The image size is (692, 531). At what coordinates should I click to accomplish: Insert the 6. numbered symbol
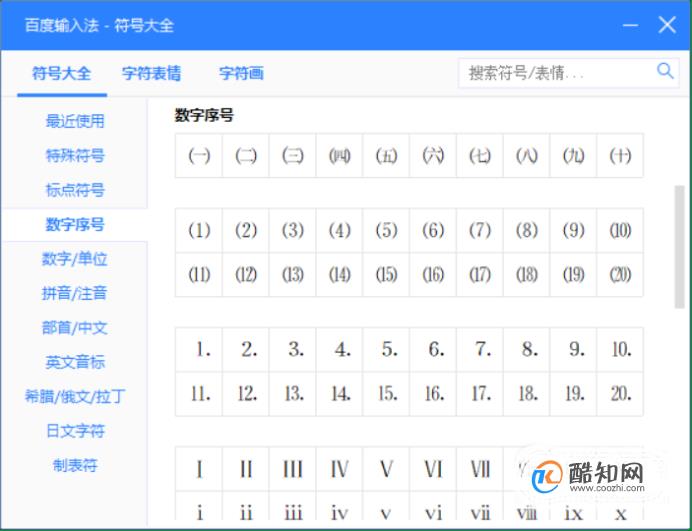(x=433, y=350)
